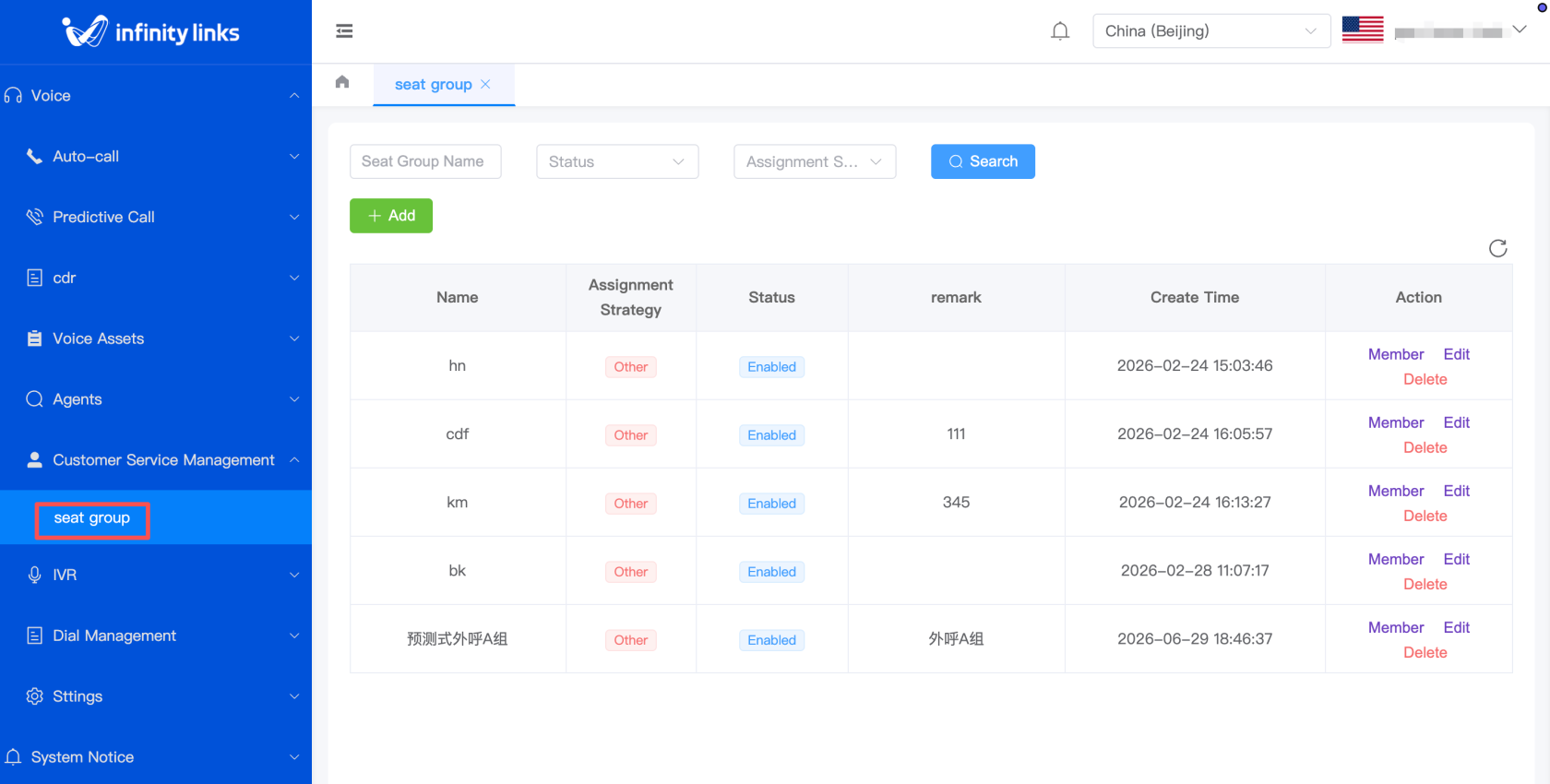Open the China (Beijing) region dropdown
The image size is (1550, 784).
click(1210, 31)
